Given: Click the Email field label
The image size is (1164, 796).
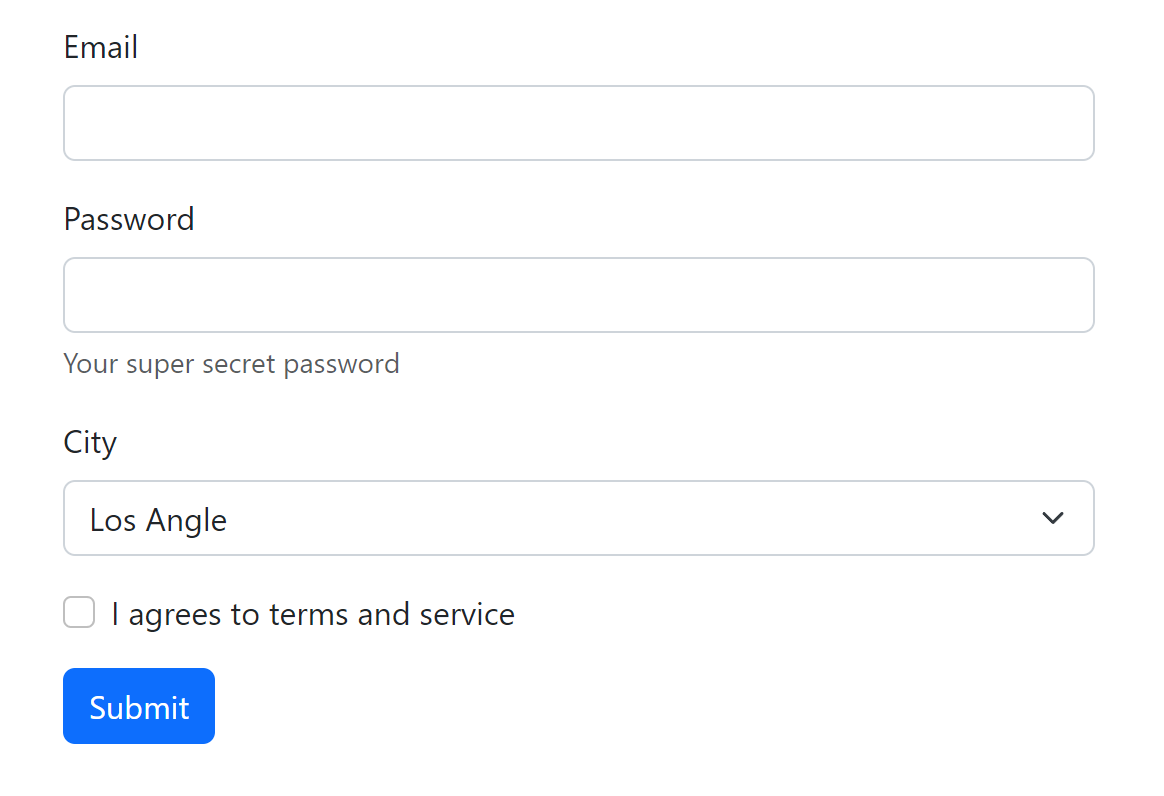Looking at the screenshot, I should tap(101, 47).
